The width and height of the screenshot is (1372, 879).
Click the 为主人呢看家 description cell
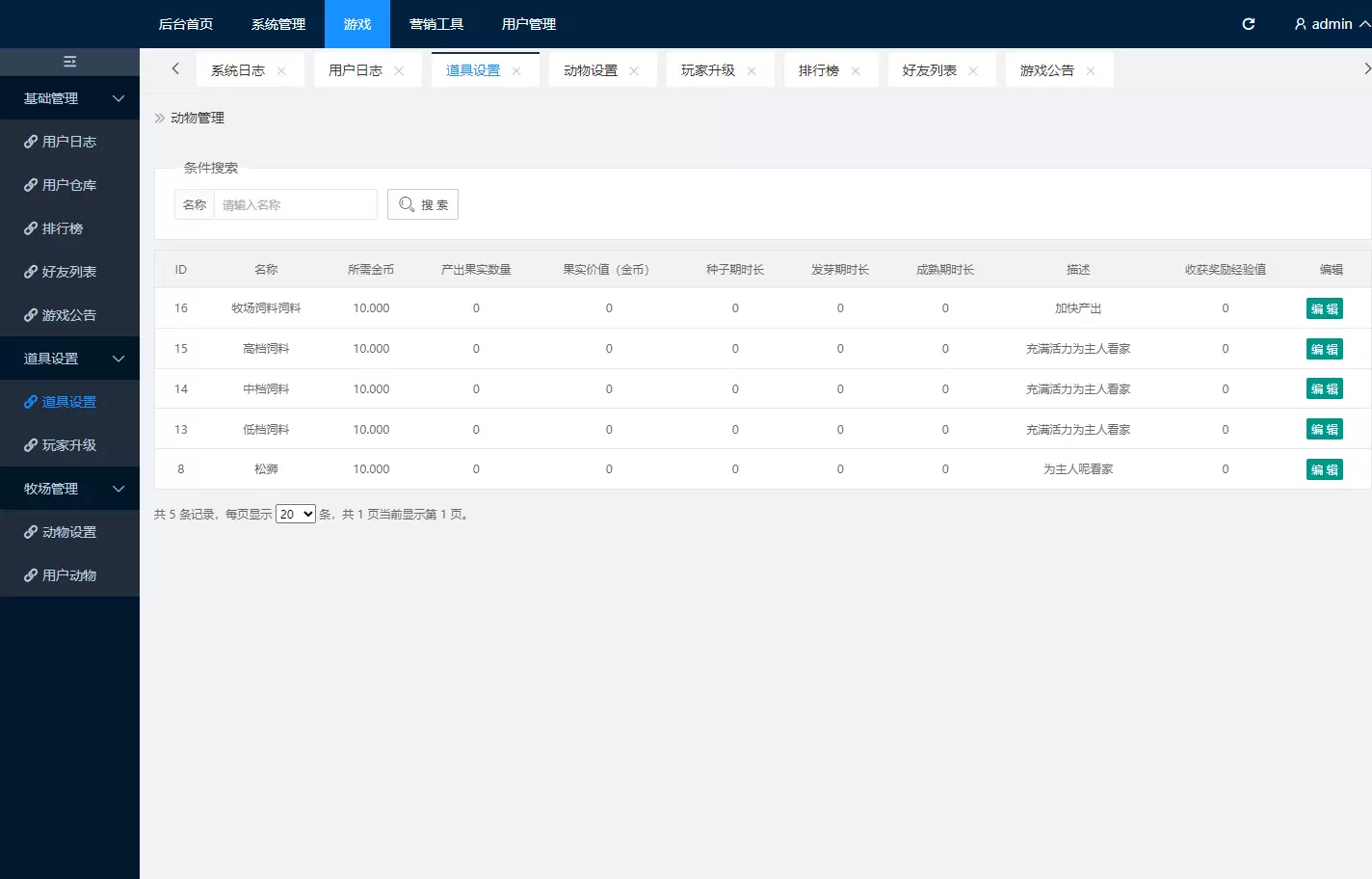coord(1078,469)
